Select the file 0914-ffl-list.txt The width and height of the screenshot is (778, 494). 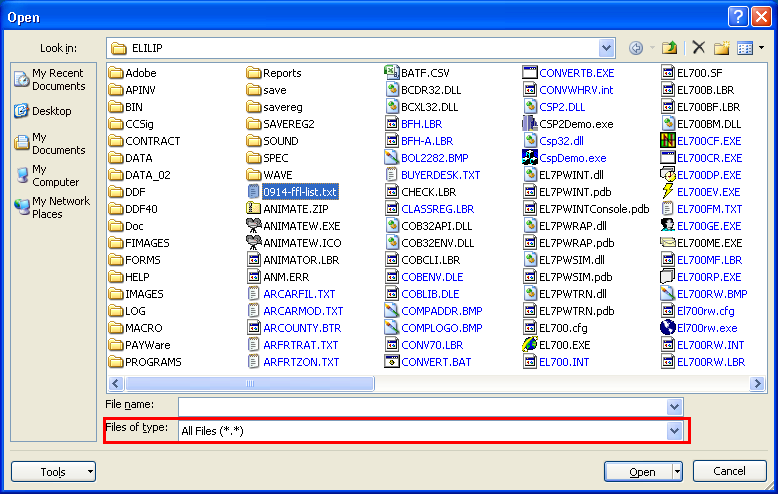(292, 192)
